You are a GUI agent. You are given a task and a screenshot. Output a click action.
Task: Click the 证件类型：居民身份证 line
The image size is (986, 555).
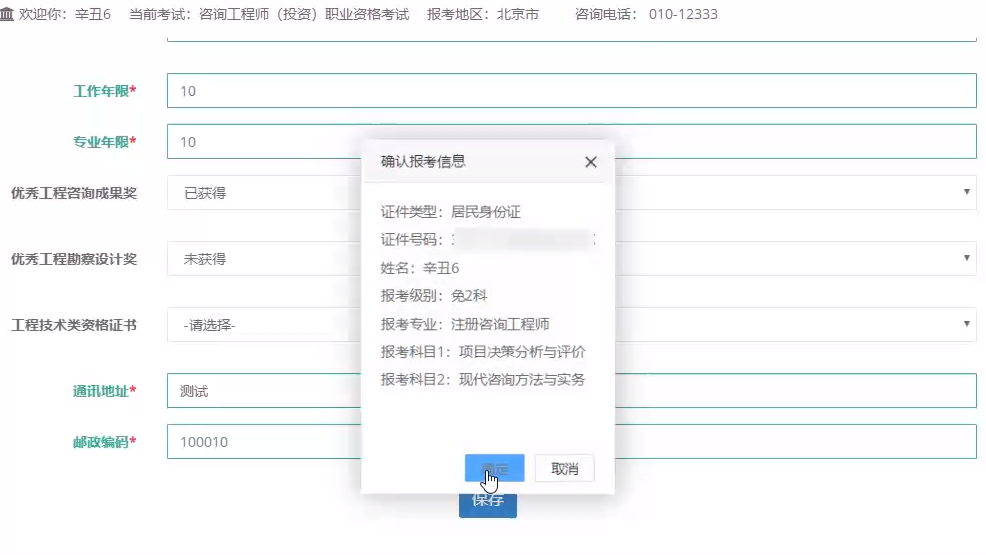[x=450, y=212]
